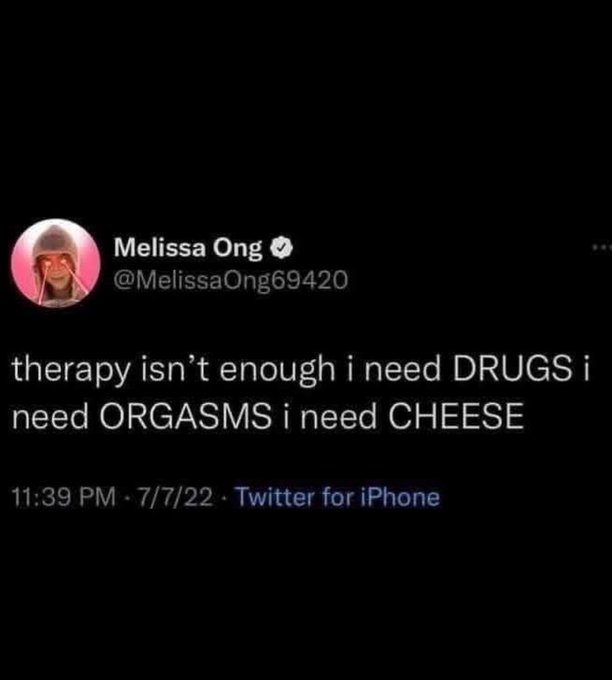612x680 pixels.
Task: Open Melissa Ong's profile picture
Action: 56,263
